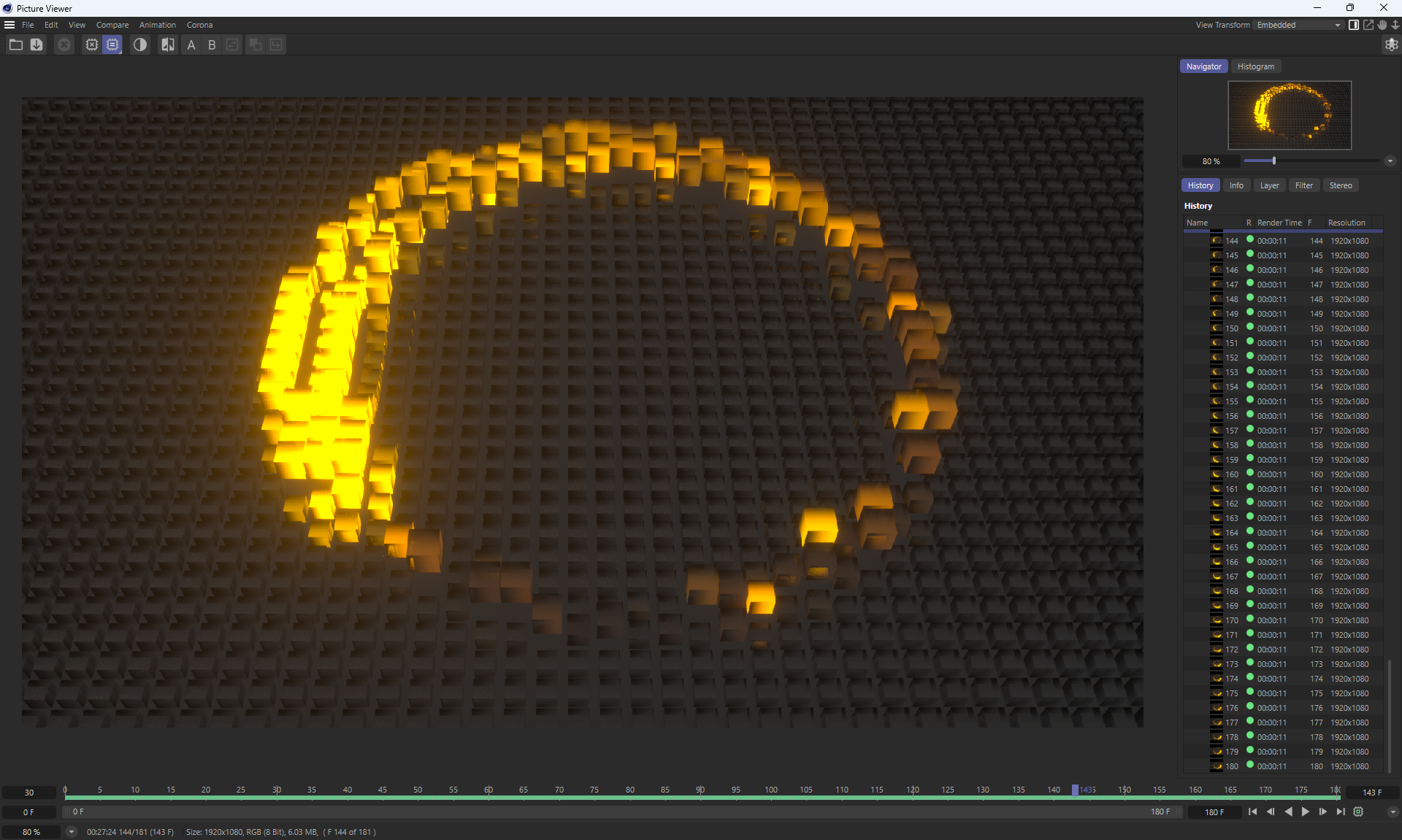Expand the zoom options arrow beside navigator slider
Viewport: 1402px width, 840px height.
1390,161
